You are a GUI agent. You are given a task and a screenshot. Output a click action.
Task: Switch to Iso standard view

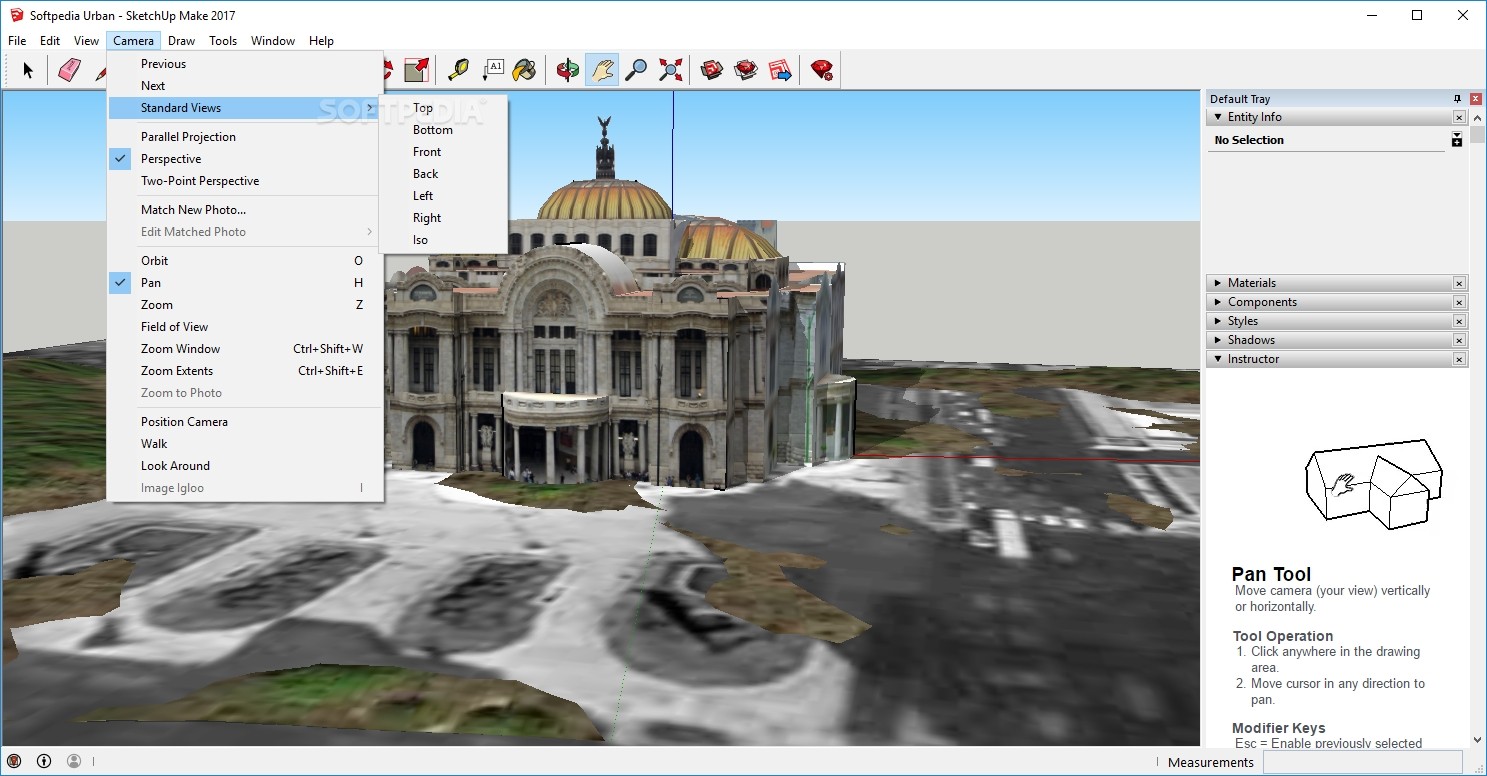click(x=444, y=240)
